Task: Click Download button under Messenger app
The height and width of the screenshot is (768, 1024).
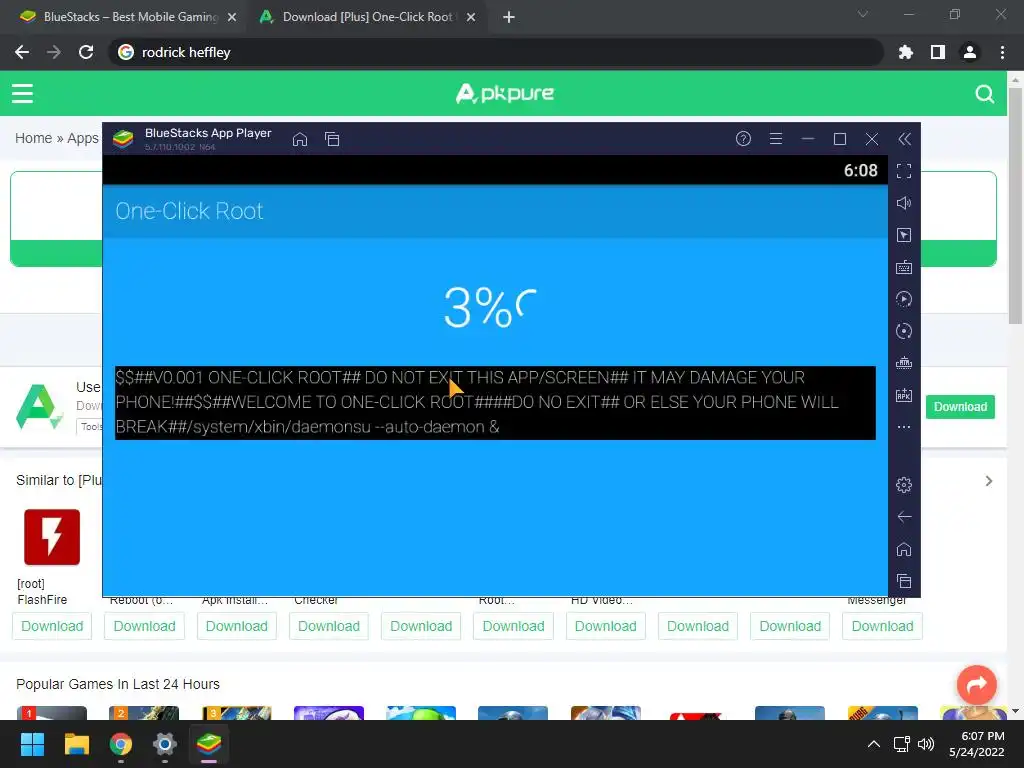Action: tap(882, 626)
